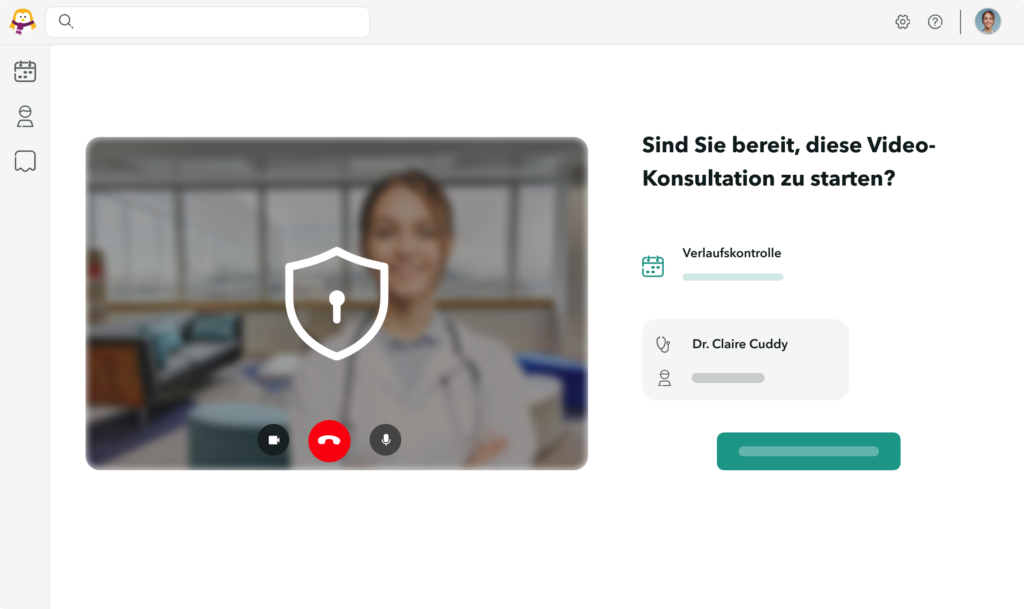Hang up with the red call button
The width and height of the screenshot is (1024, 609).
coord(329,440)
